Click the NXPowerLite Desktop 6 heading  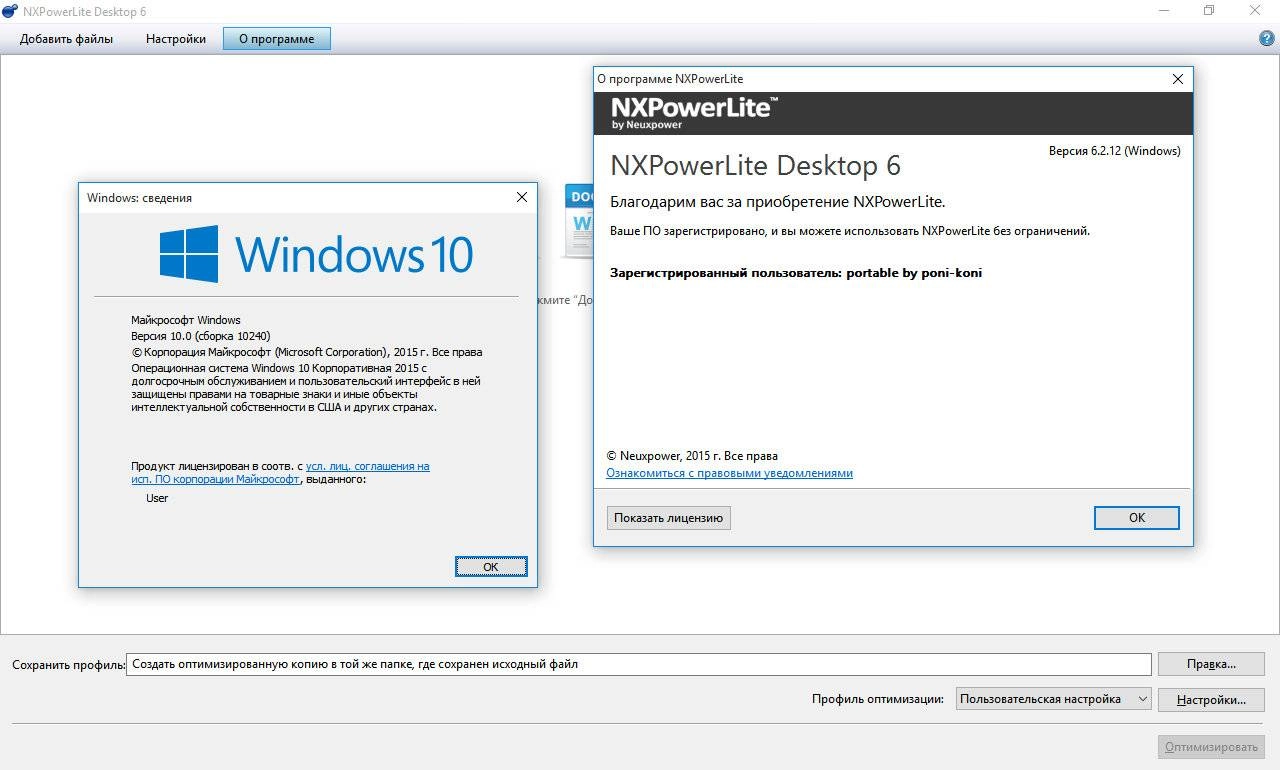click(755, 165)
